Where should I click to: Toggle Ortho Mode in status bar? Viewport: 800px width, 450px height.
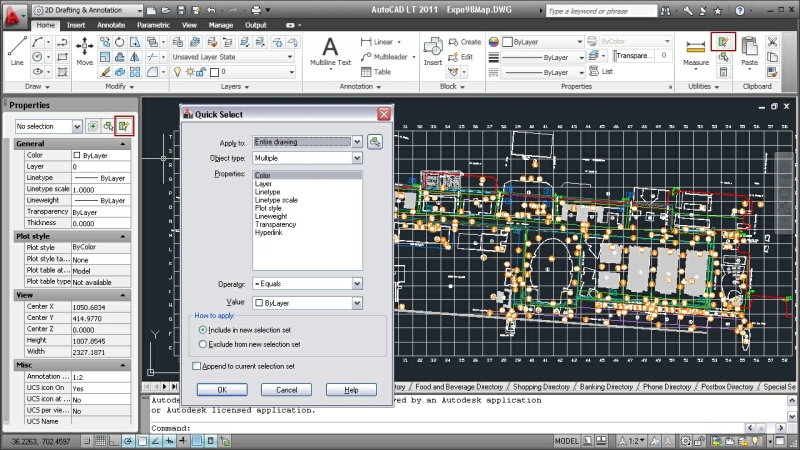[x=114, y=441]
